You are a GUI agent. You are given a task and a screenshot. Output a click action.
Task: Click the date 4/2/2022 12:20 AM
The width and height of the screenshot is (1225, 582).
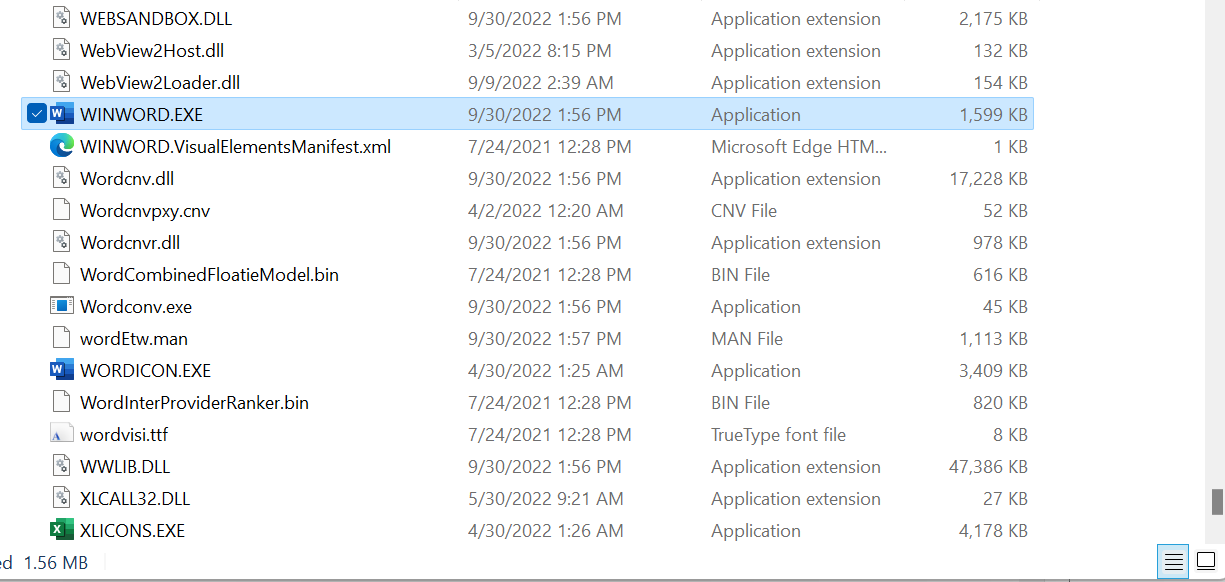coord(546,211)
